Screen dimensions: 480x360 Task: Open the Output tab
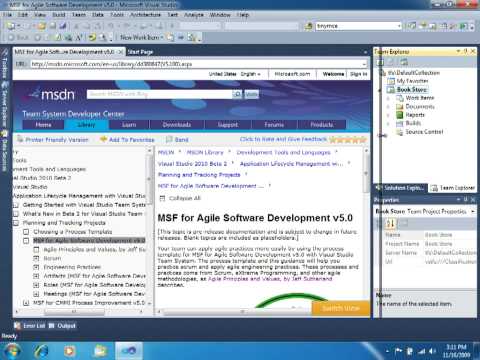pyautogui.click(x=63, y=326)
